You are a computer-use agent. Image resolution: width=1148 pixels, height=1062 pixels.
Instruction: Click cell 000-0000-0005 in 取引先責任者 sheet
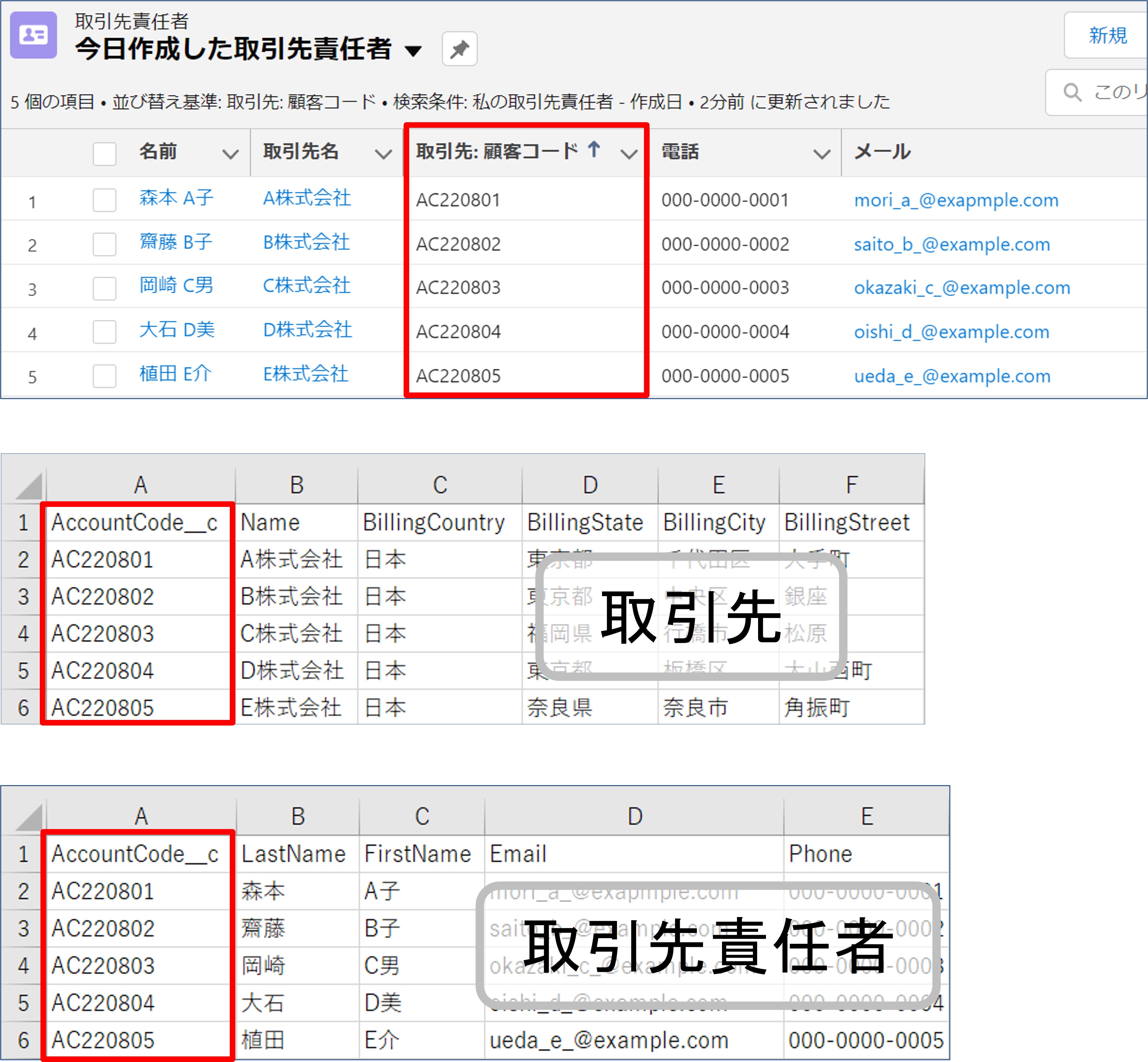(x=867, y=1040)
